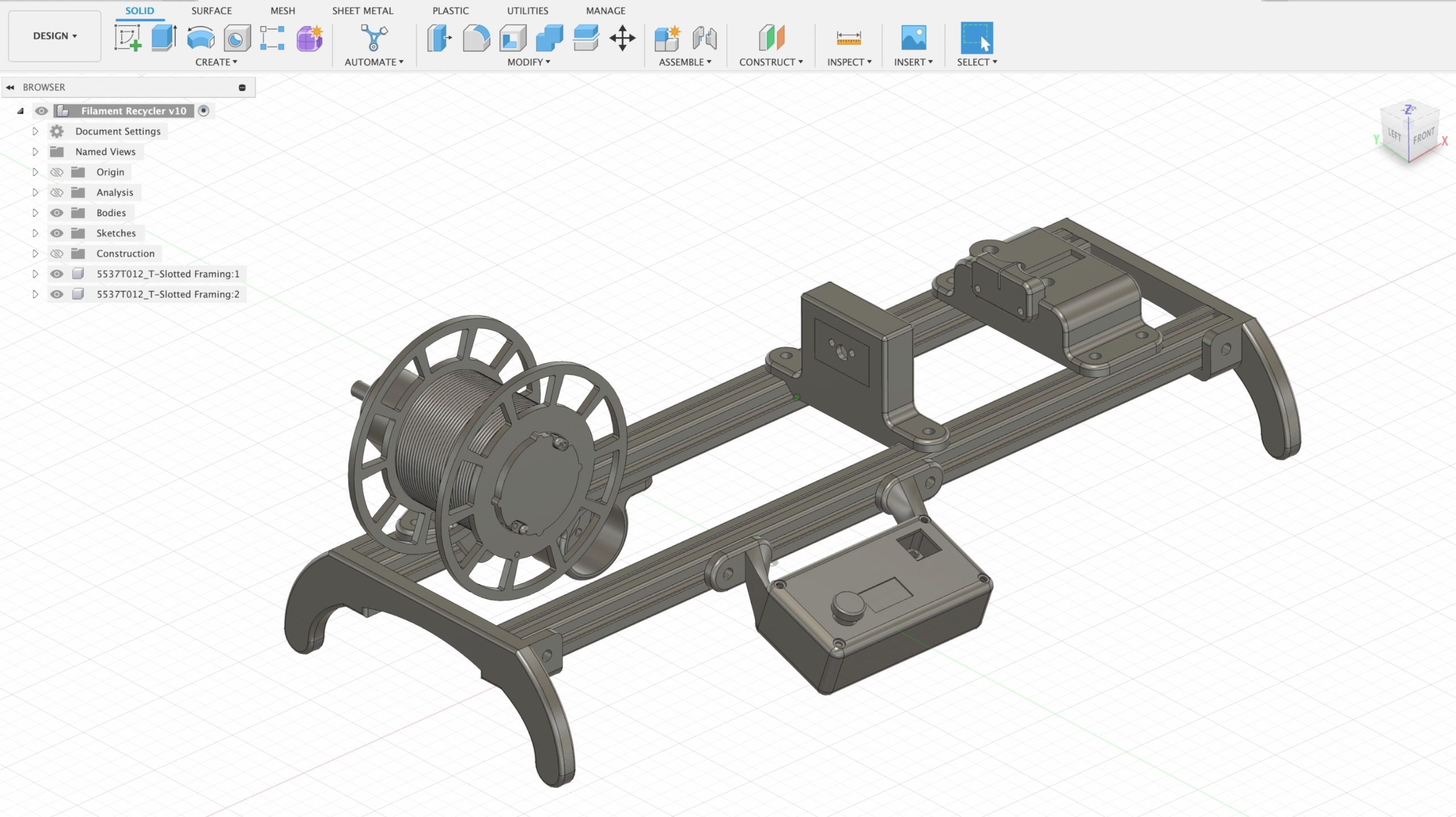Viewport: 1456px width, 817px height.
Task: Switch to the SHEET METAL tab
Action: pos(362,11)
